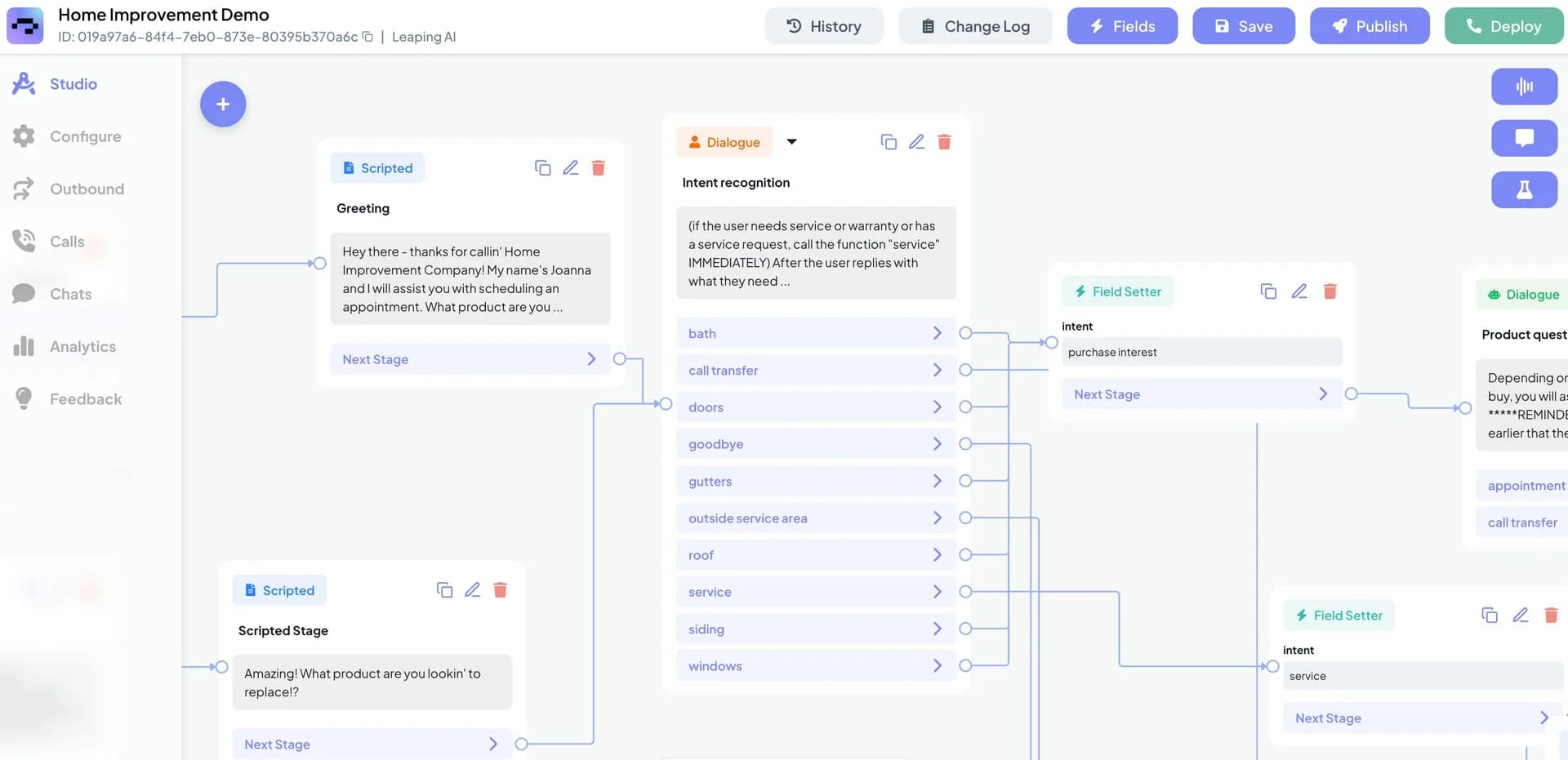Click the green Deploy button
The image size is (1568, 760).
tap(1503, 26)
